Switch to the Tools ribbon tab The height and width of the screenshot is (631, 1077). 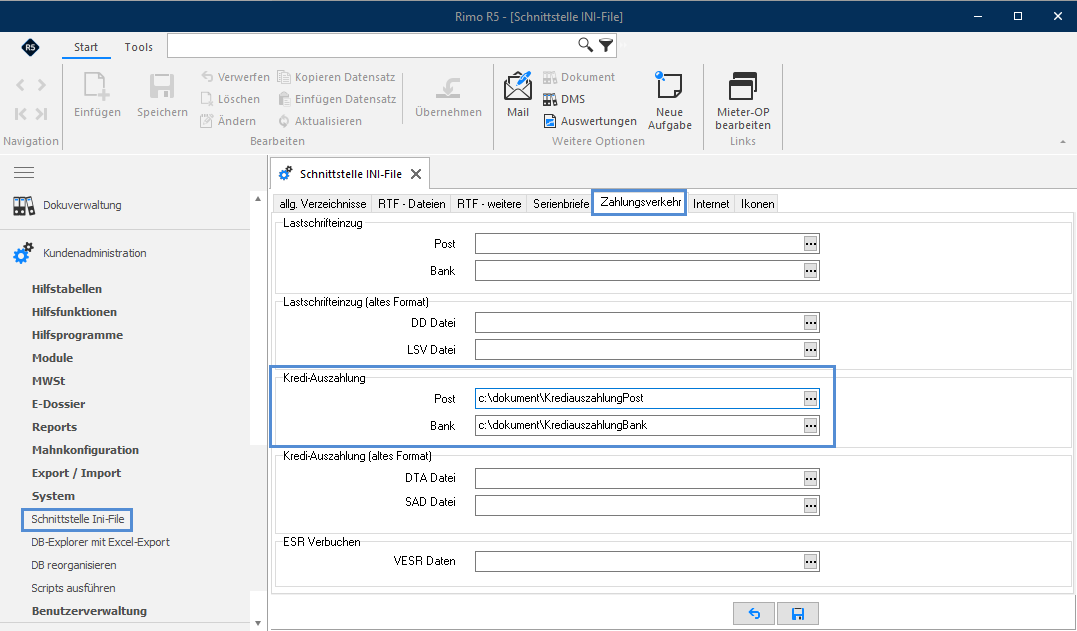click(x=138, y=47)
